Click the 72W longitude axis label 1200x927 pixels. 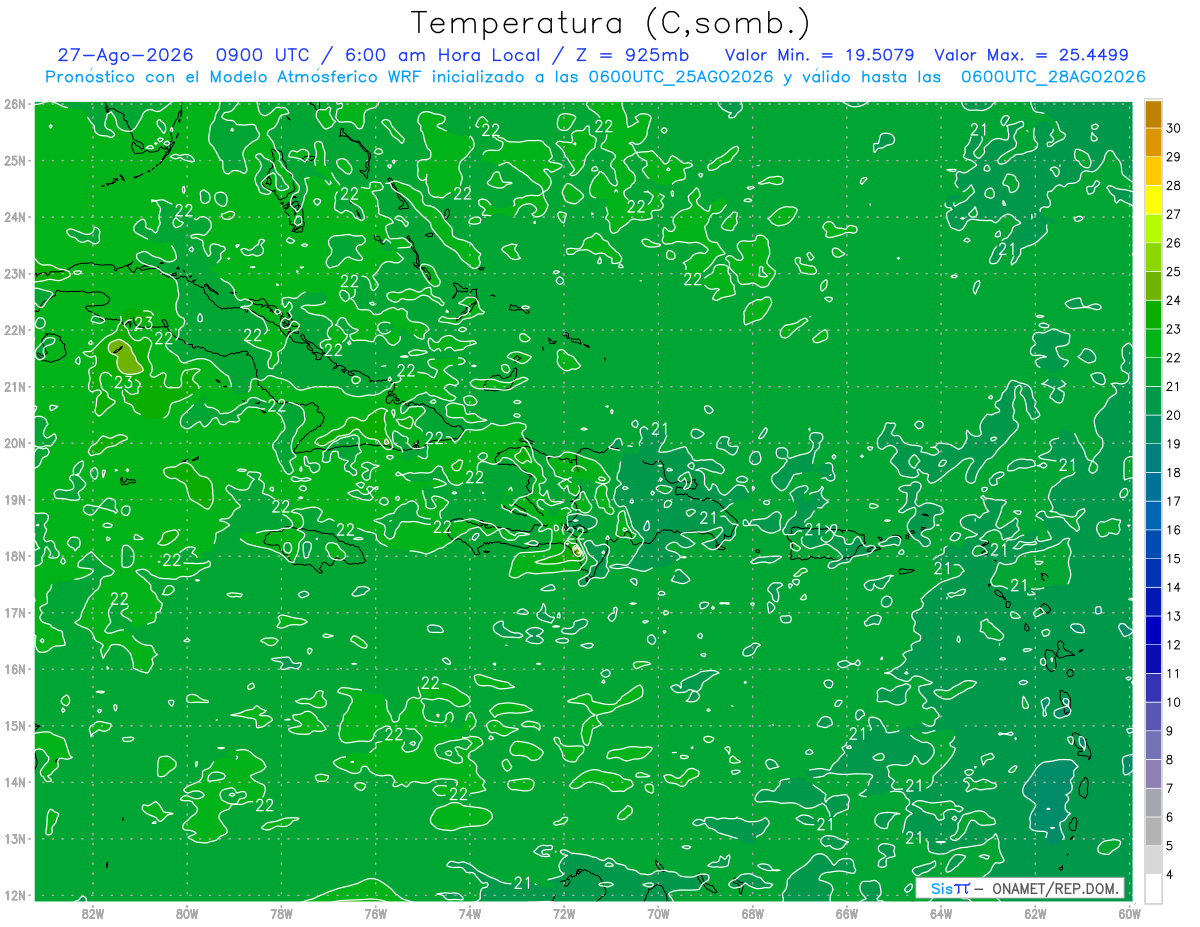pos(564,913)
